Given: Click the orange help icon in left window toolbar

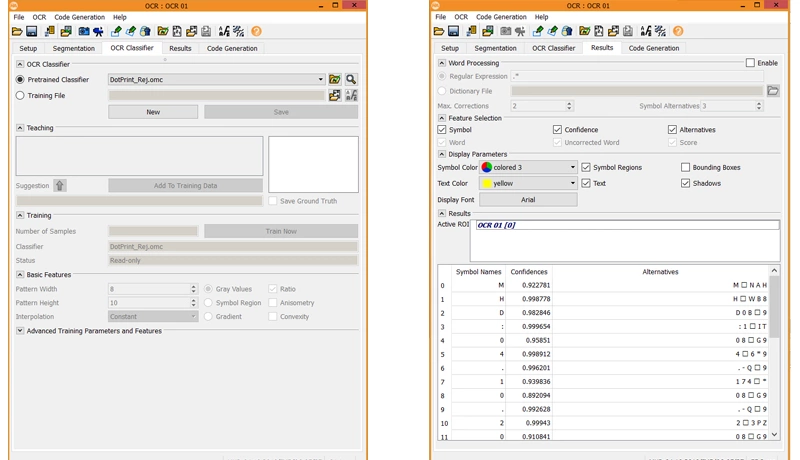Looking at the screenshot, I should (x=257, y=32).
